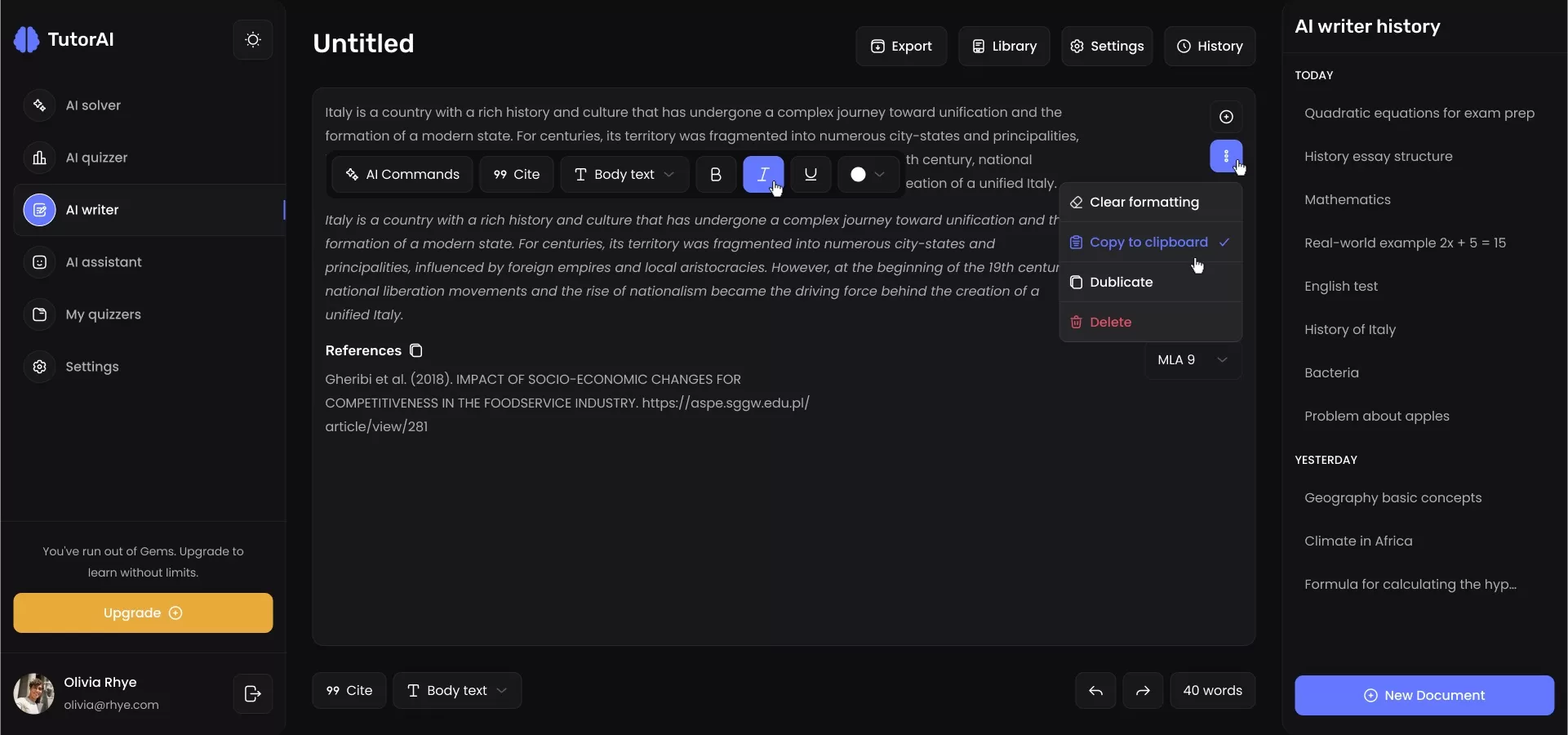Click the add block plus icon
This screenshot has height=735, width=1568.
click(1226, 117)
